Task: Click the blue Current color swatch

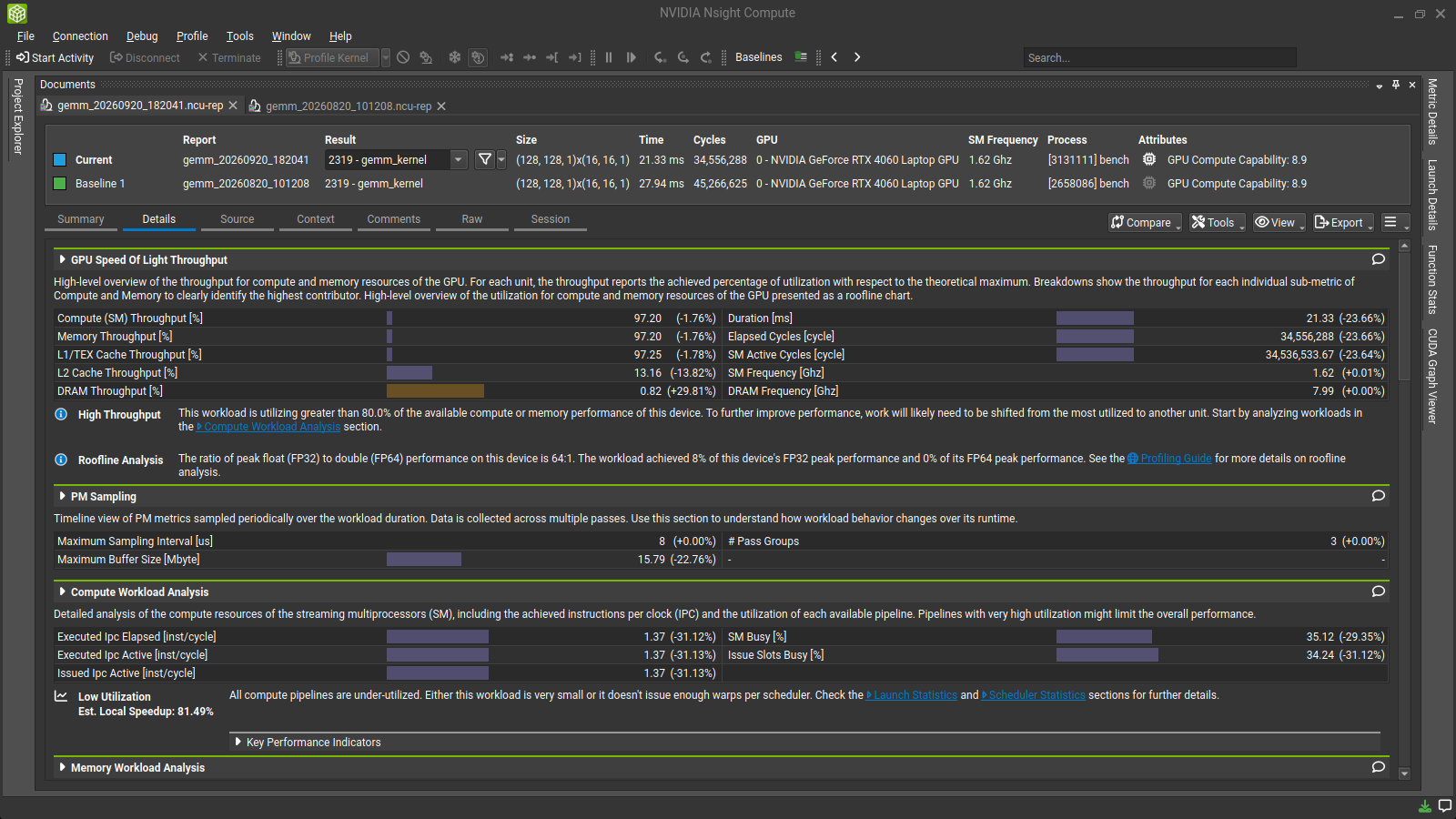Action: point(60,160)
